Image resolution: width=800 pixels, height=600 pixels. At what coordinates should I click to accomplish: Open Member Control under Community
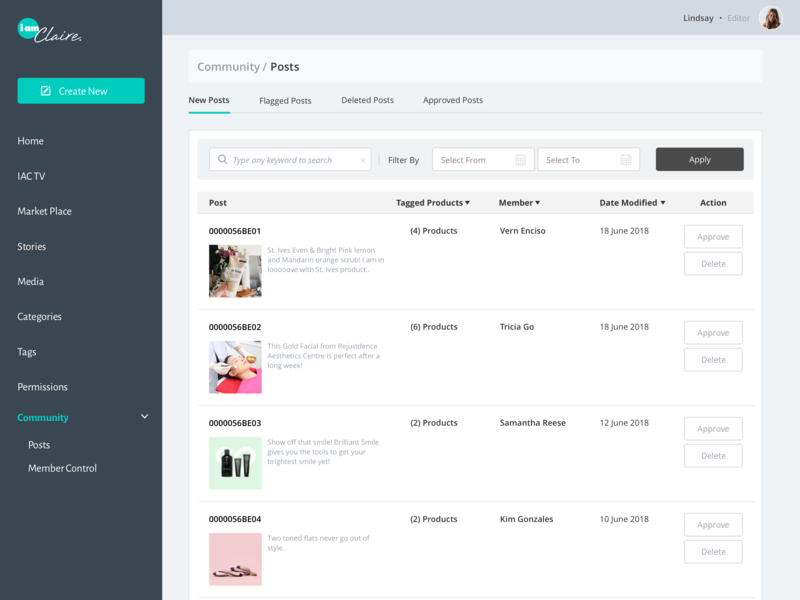(x=61, y=468)
